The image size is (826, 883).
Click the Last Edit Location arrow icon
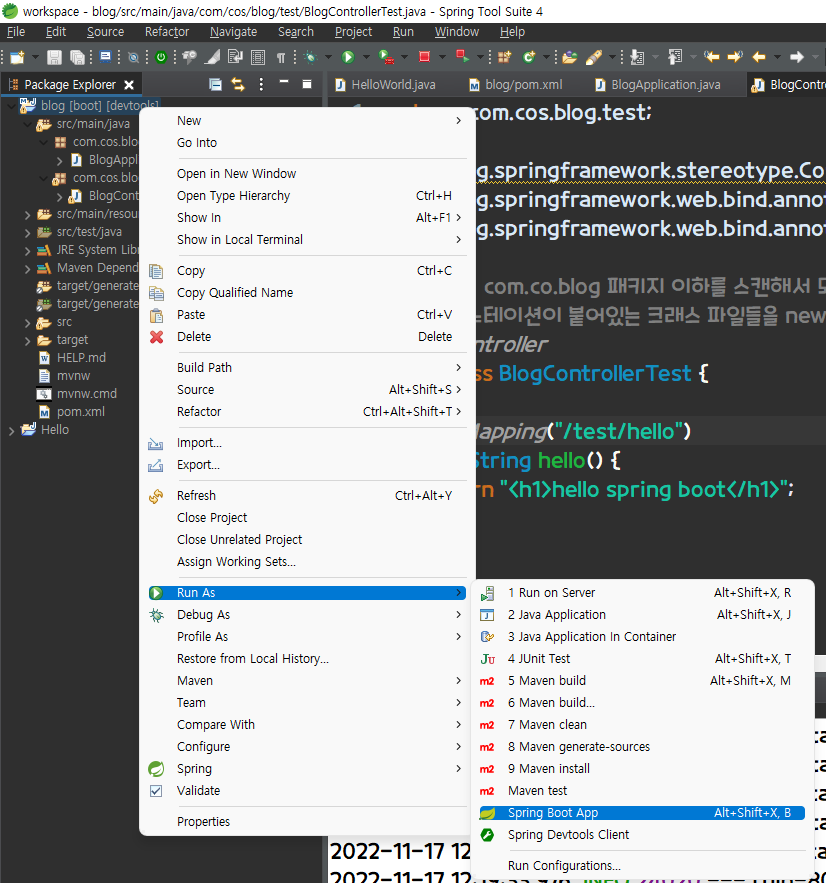(712, 56)
